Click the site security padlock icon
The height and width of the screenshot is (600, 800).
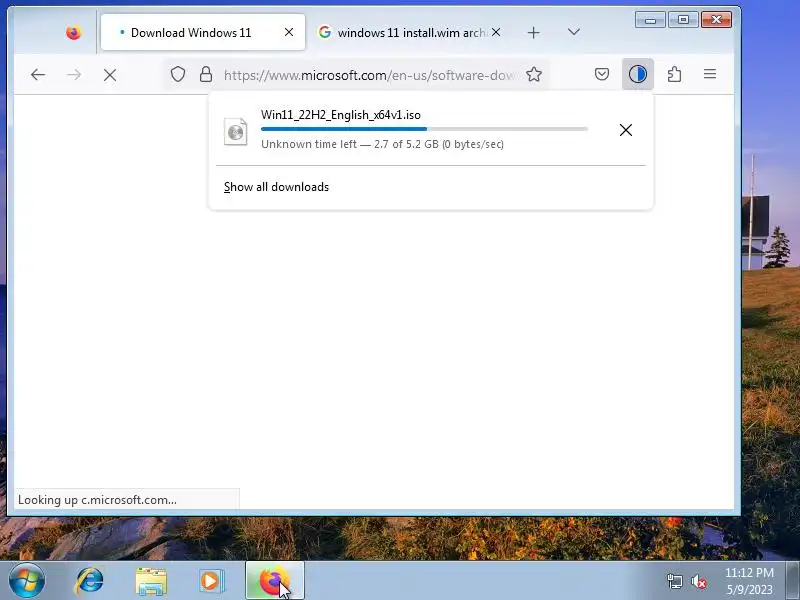pos(206,74)
